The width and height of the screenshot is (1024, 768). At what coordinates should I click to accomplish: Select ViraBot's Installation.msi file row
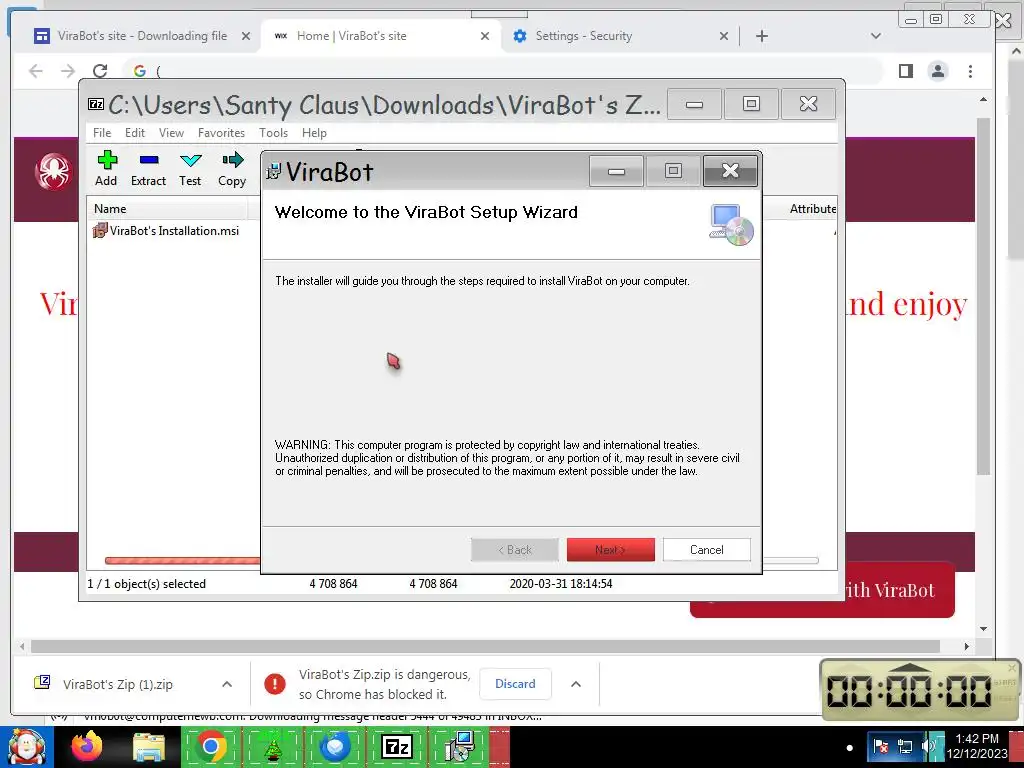tap(167, 231)
